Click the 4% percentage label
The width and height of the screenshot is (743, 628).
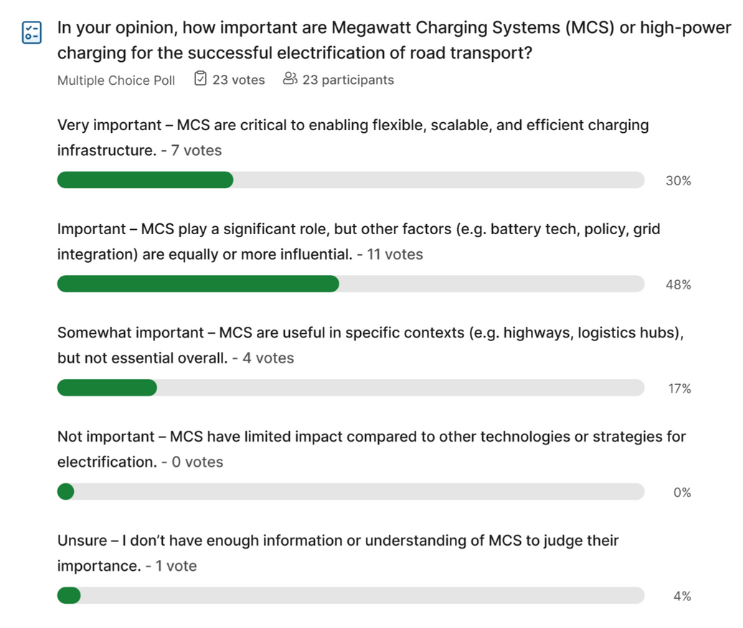pyautogui.click(x=682, y=596)
